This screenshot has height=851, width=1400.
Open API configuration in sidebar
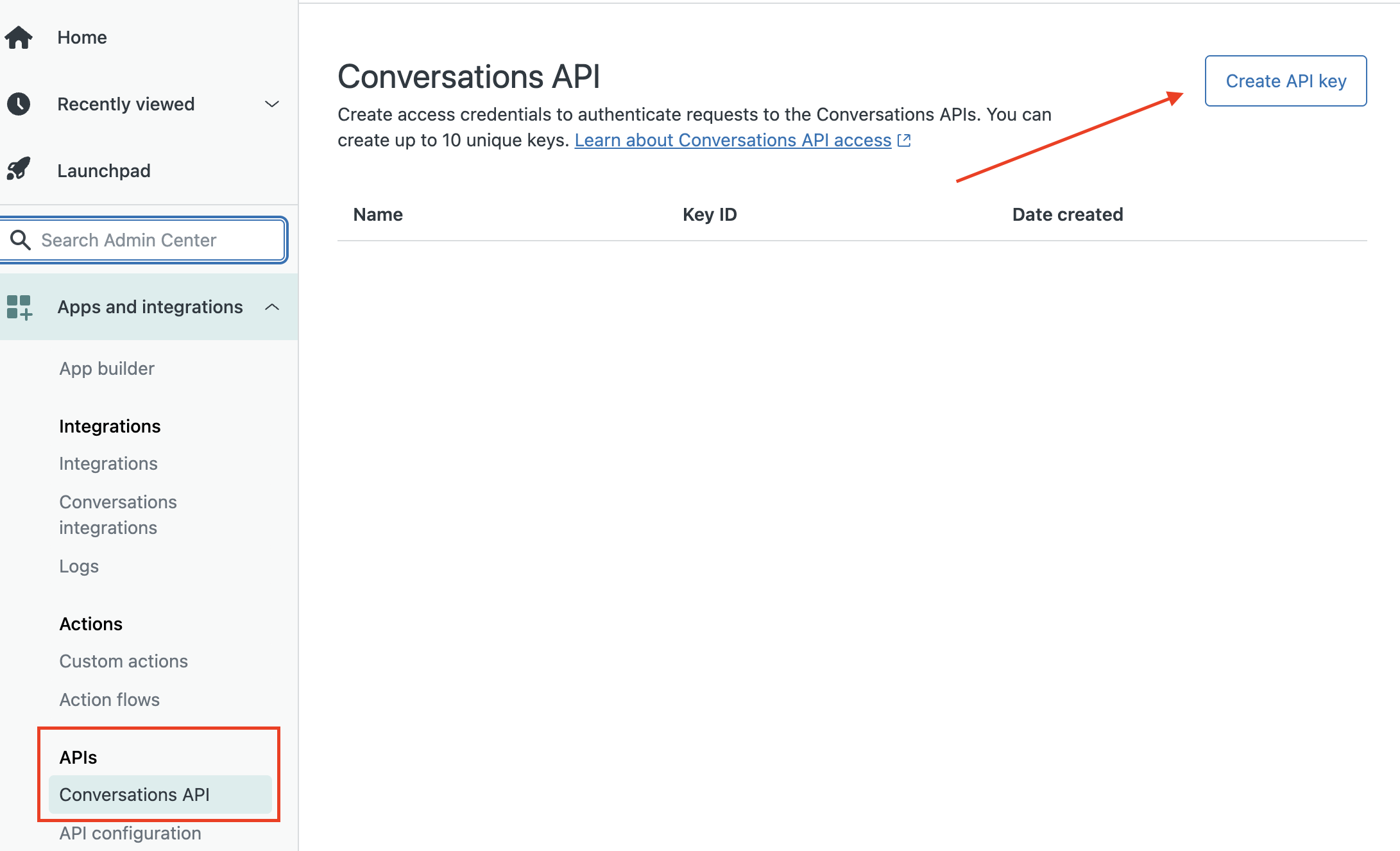click(130, 833)
